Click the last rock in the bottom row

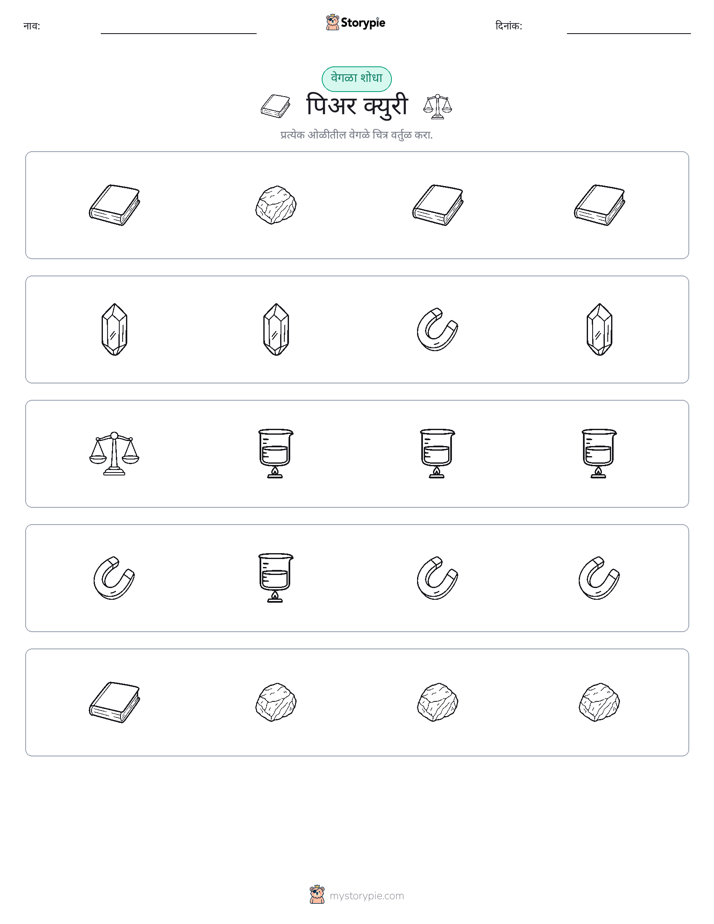599,702
